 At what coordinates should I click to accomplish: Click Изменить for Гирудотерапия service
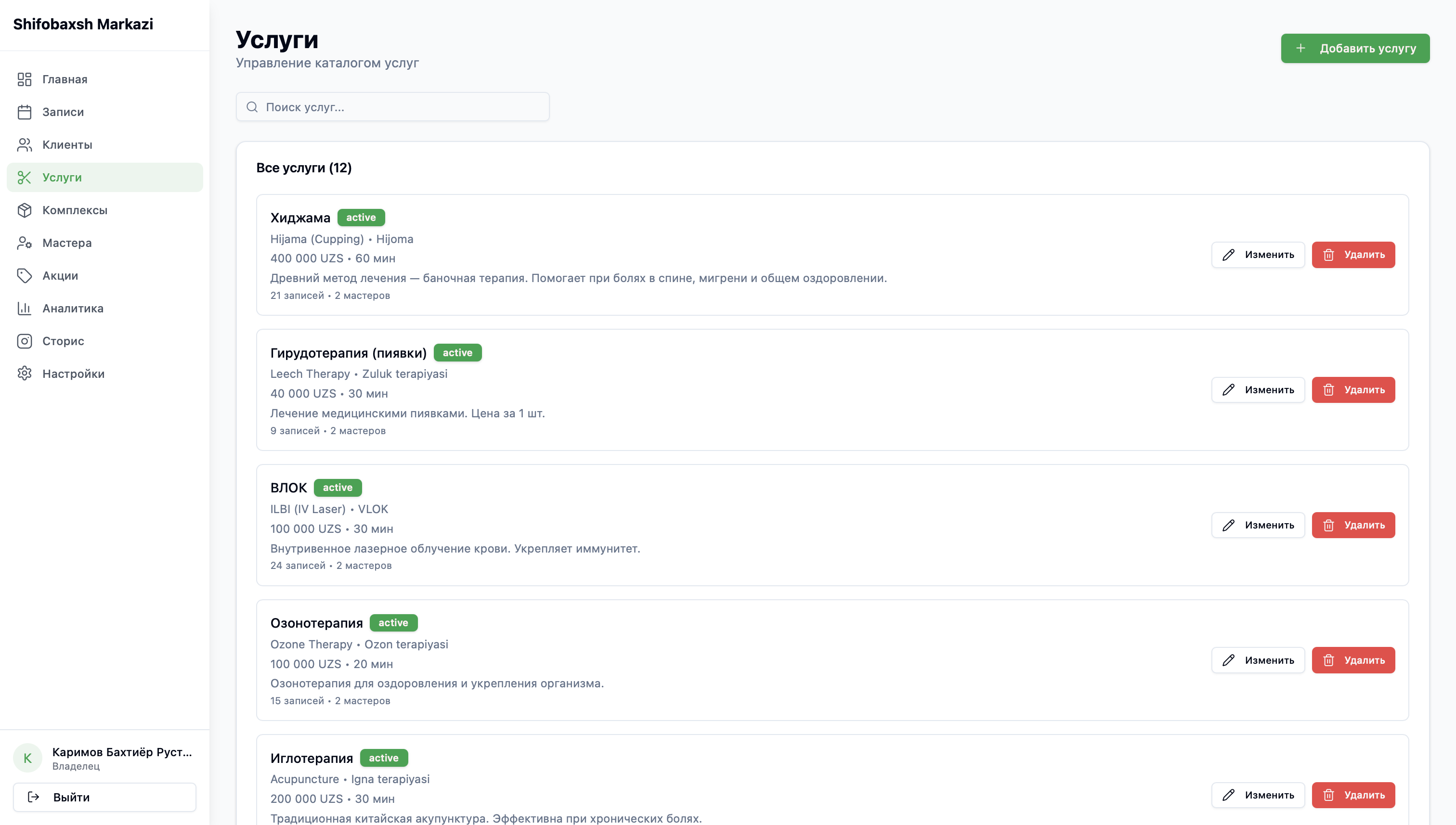coord(1258,390)
